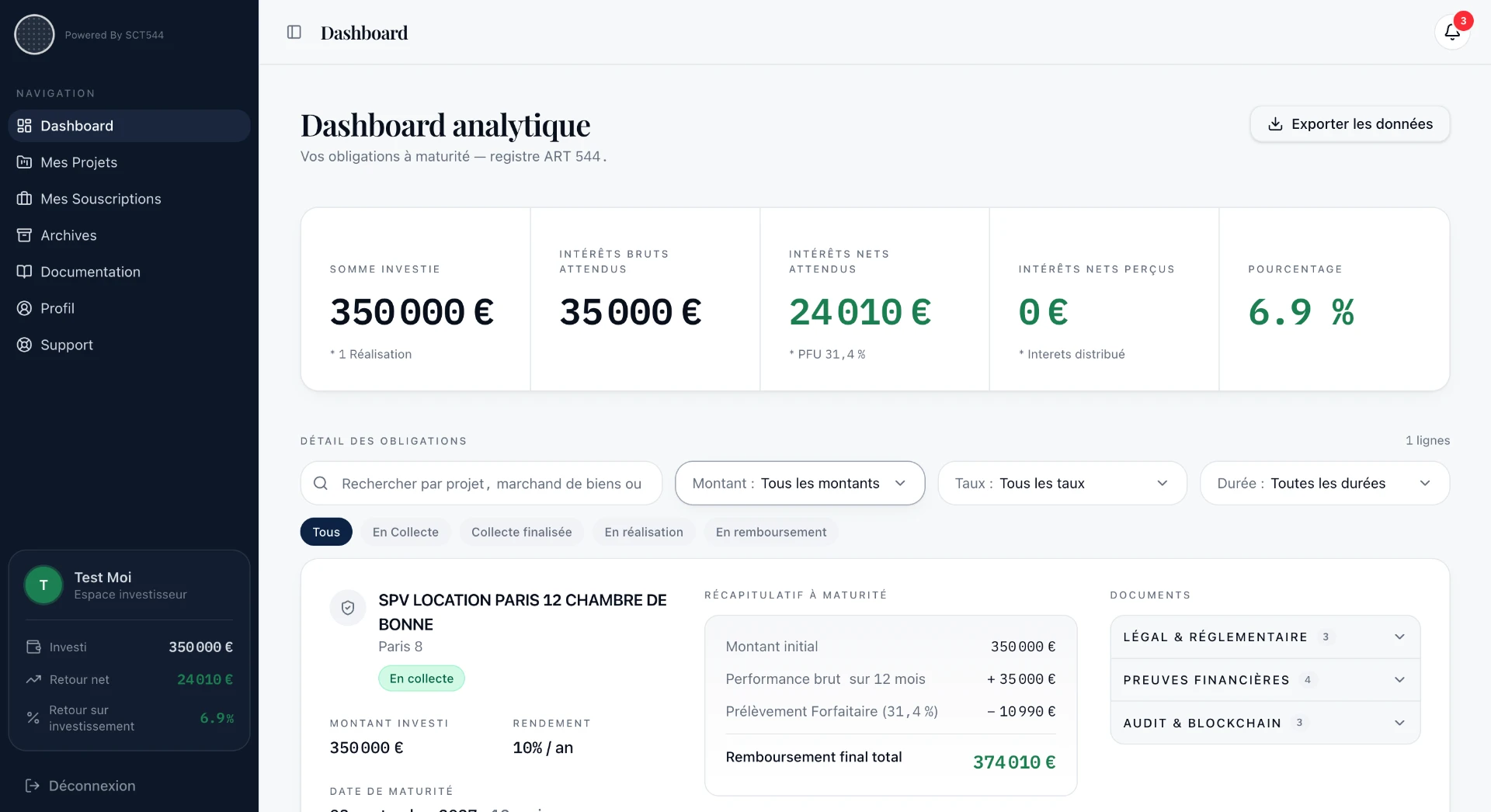Click the Documentation book icon
This screenshot has height=812, width=1491.
point(24,272)
